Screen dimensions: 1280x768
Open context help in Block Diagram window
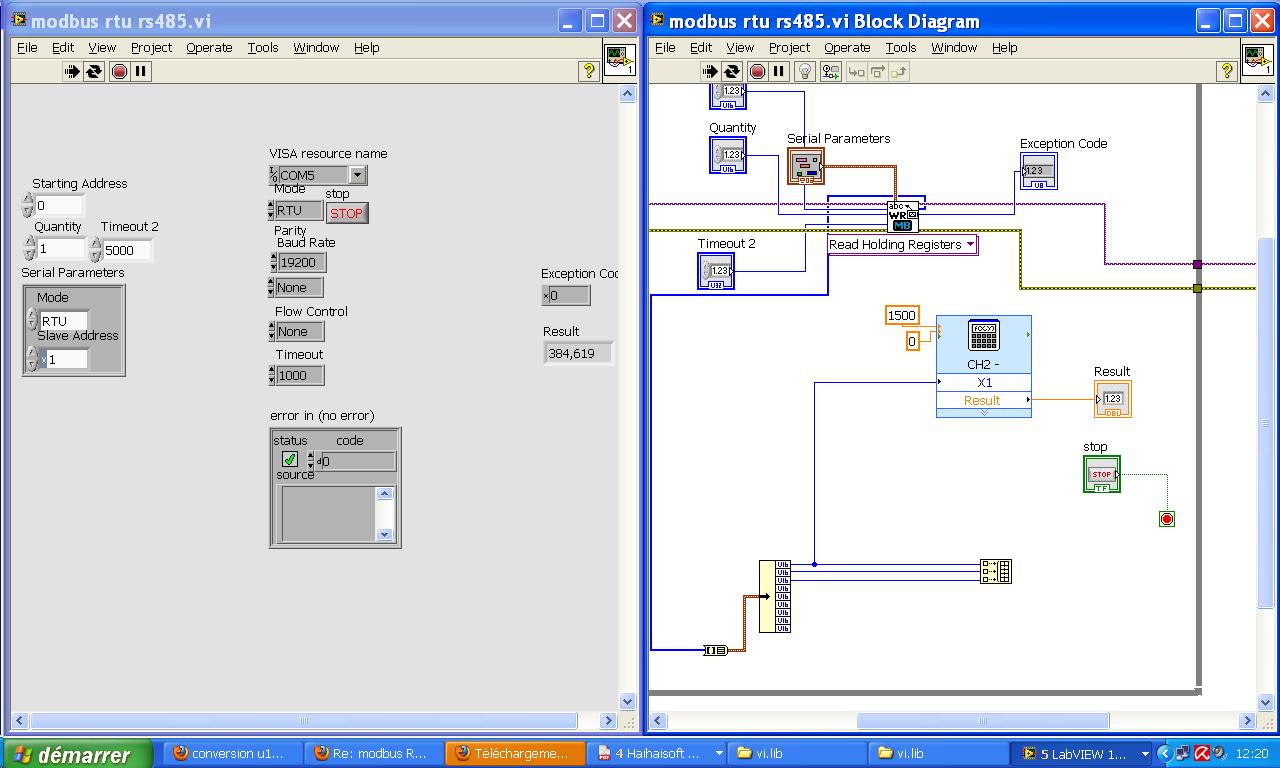(1226, 71)
